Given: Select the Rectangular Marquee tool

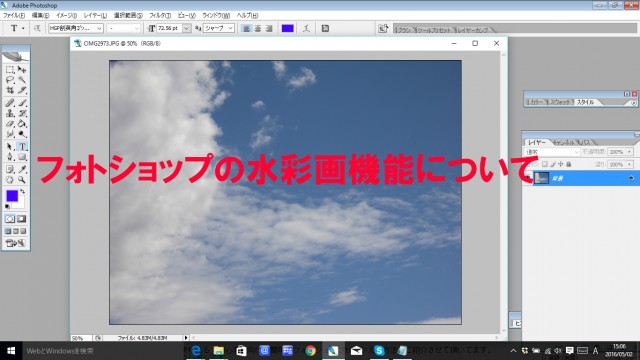Looking at the screenshot, I should point(10,70).
